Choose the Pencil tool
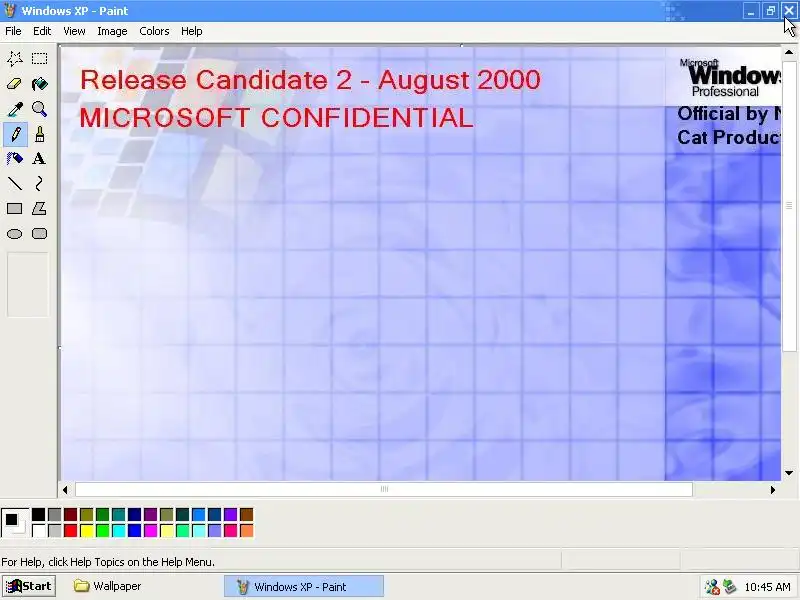Screen dimensions: 800x600 point(15,134)
